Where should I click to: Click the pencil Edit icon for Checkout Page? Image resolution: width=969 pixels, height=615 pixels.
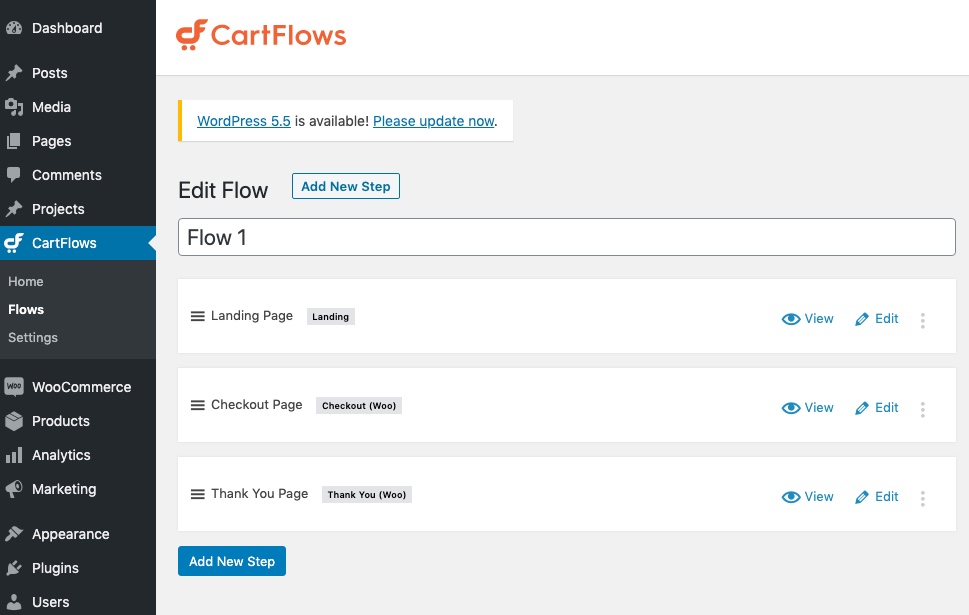pyautogui.click(x=862, y=408)
